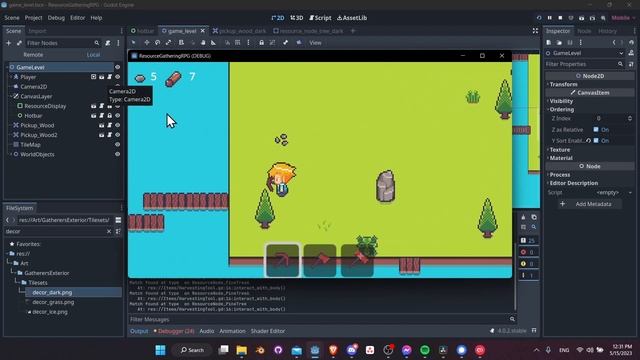Hide the Pickup_Wood2 node

pos(118,135)
